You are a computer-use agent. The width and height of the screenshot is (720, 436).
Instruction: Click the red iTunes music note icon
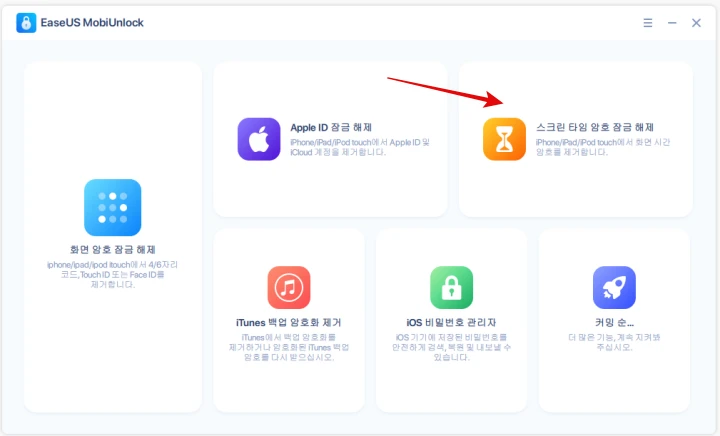point(289,287)
